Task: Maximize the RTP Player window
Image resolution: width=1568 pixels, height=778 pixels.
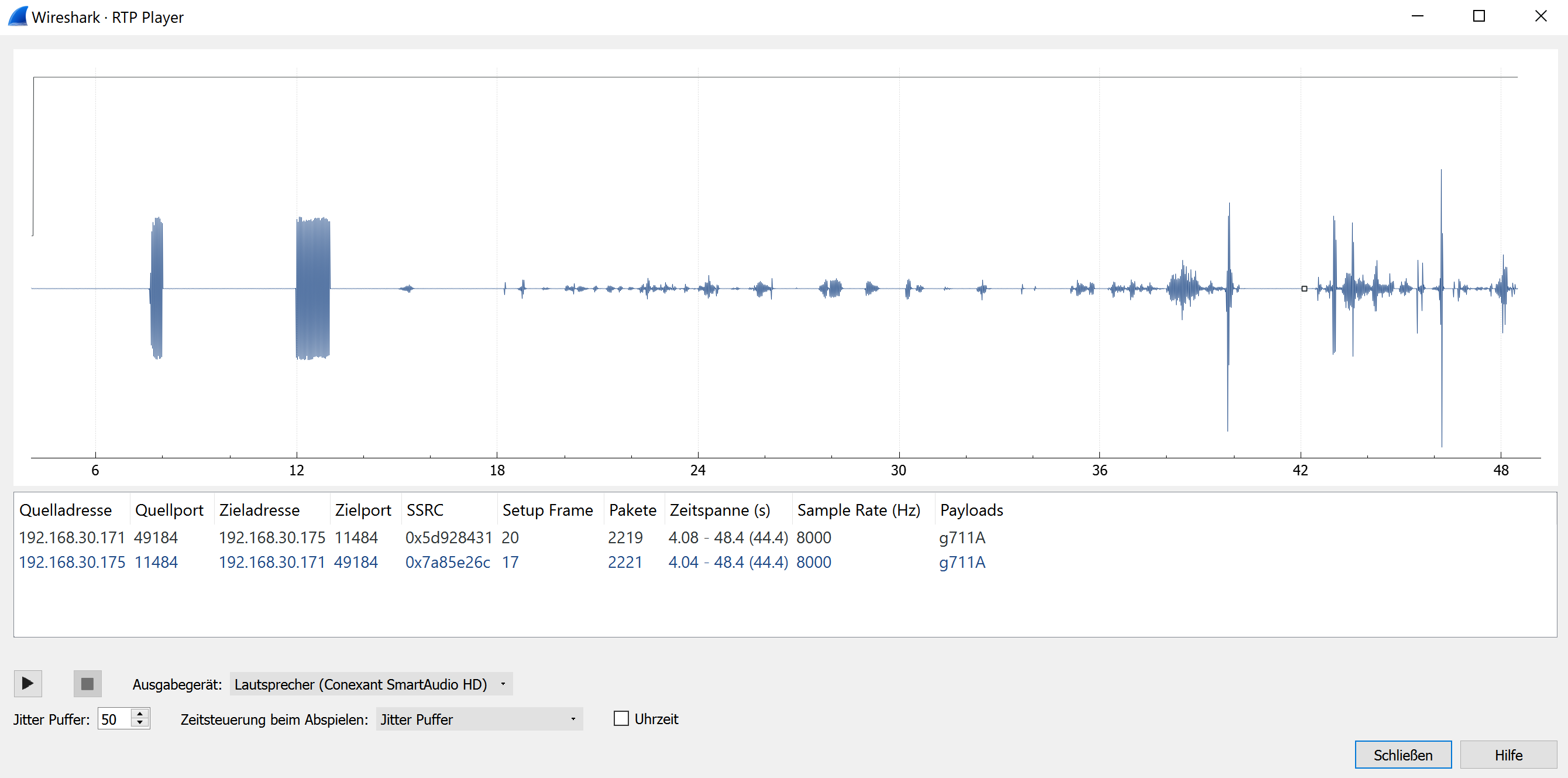Action: tap(1479, 16)
